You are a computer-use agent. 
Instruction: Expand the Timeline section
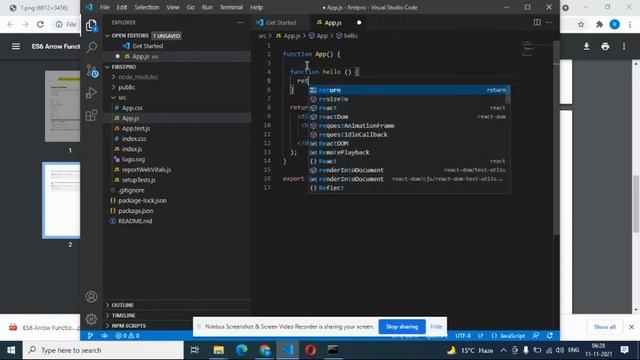(x=123, y=316)
